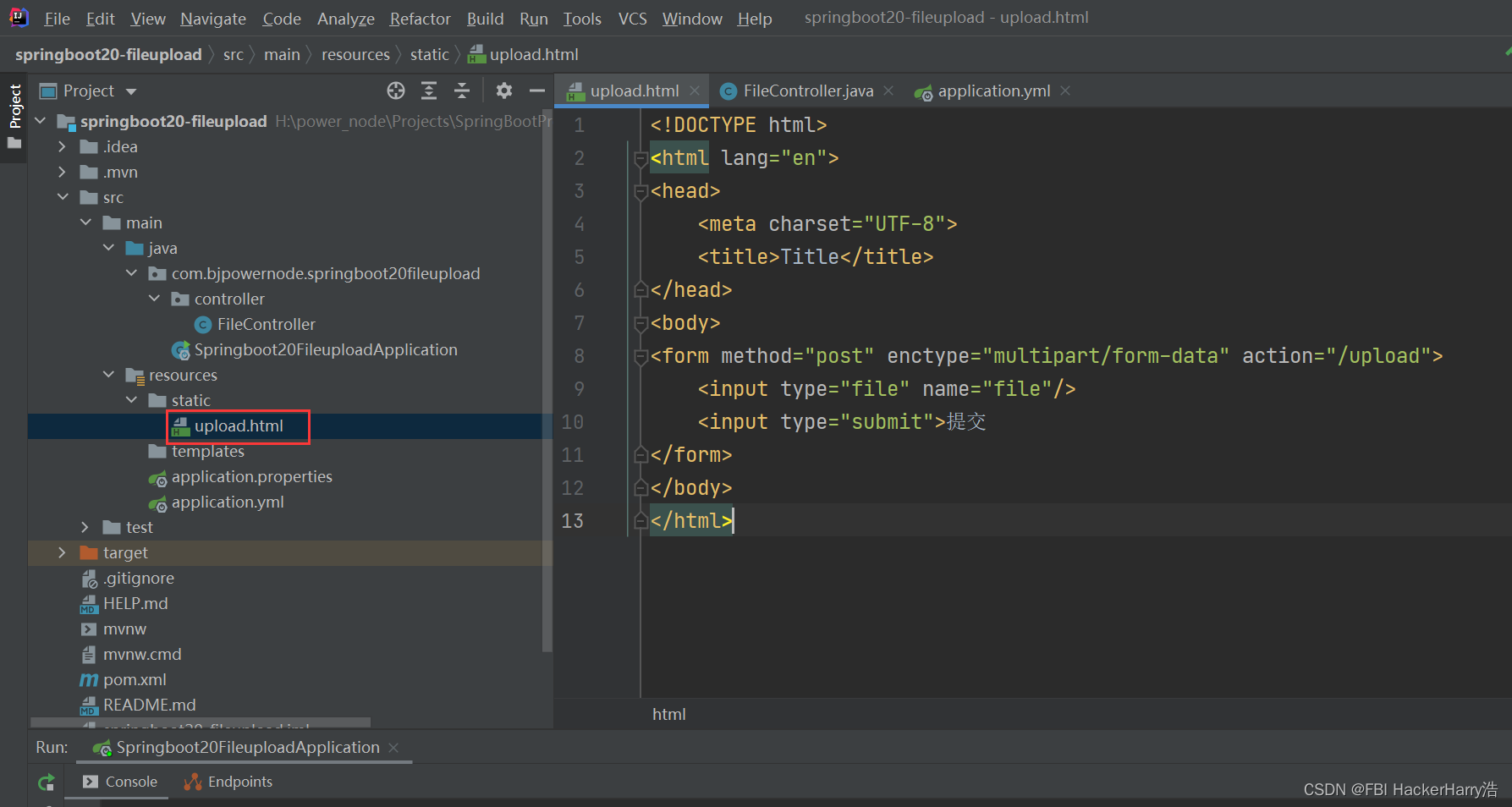The image size is (1512, 807).
Task: Close the application.yml tab
Action: point(1065,90)
